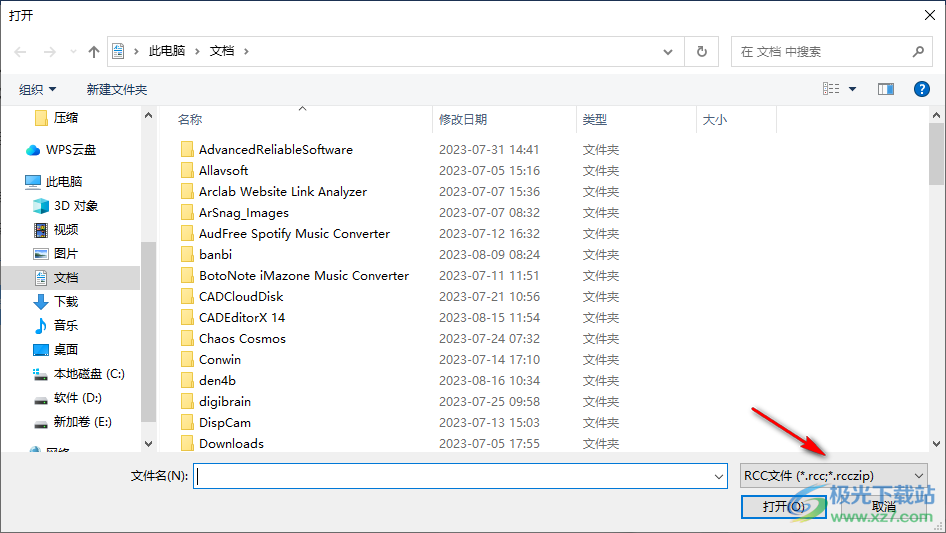Viewport: 946px width, 533px height.
Task: Click 此电脑 in the address breadcrumb
Action: (167, 51)
